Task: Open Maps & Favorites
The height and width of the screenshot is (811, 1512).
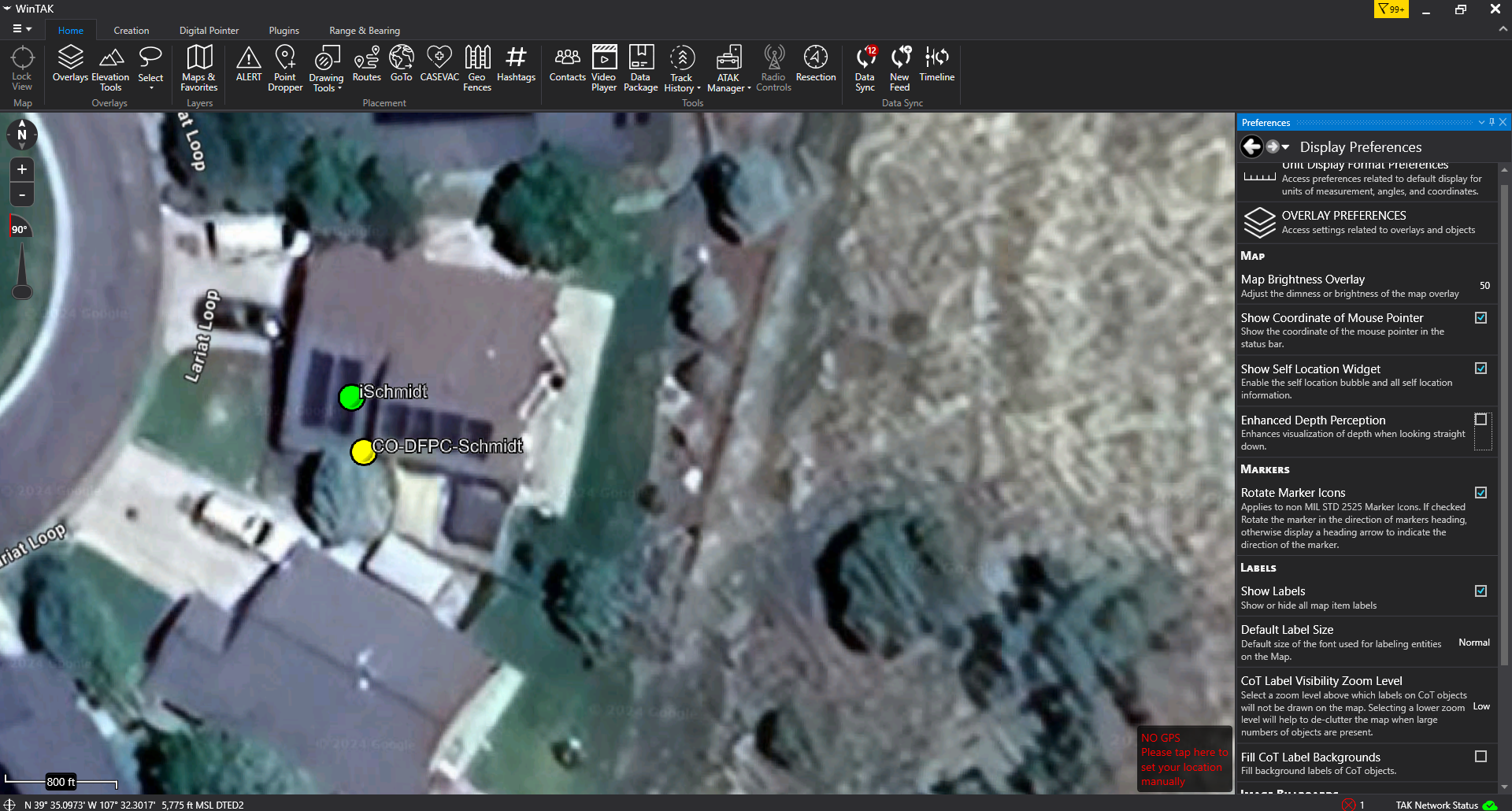Action: [198, 69]
